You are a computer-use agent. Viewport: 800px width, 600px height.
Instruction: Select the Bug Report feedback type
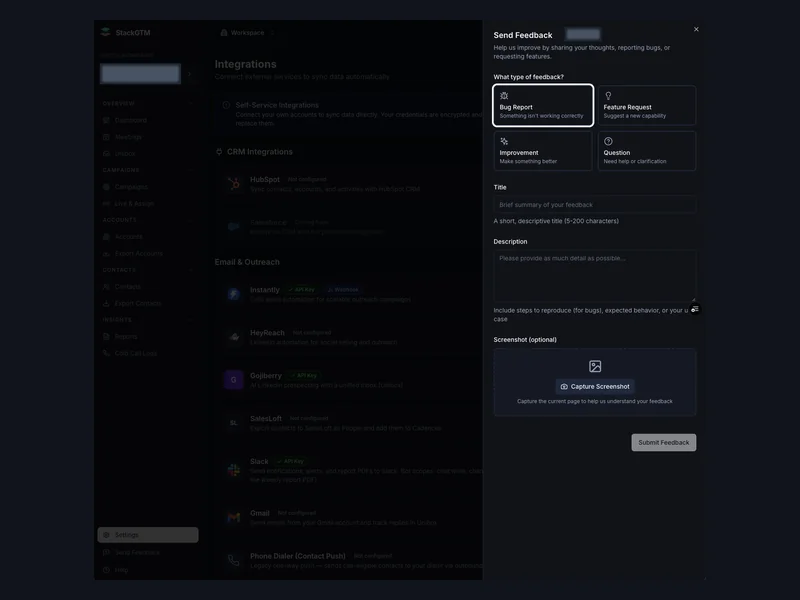pos(543,105)
